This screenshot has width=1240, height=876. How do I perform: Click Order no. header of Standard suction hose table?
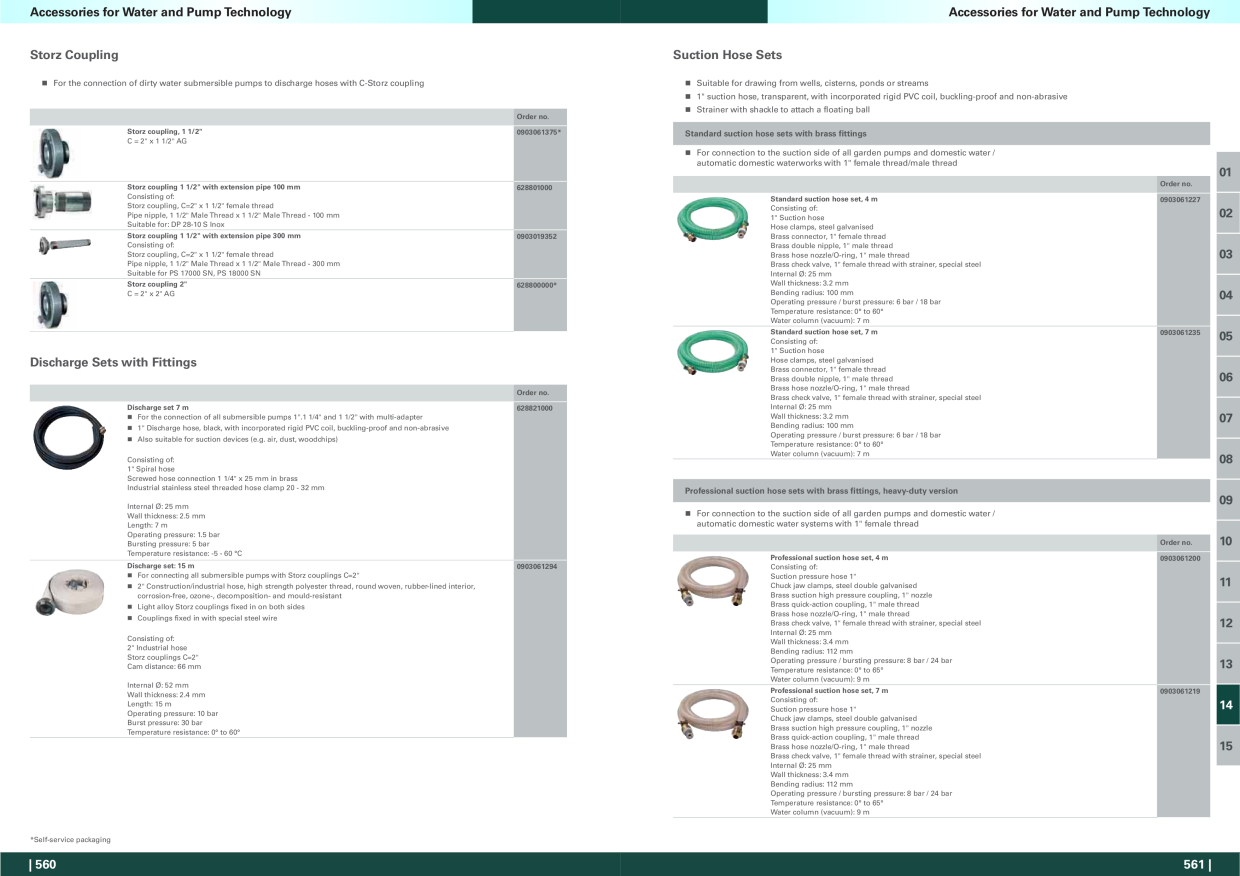click(x=1176, y=184)
